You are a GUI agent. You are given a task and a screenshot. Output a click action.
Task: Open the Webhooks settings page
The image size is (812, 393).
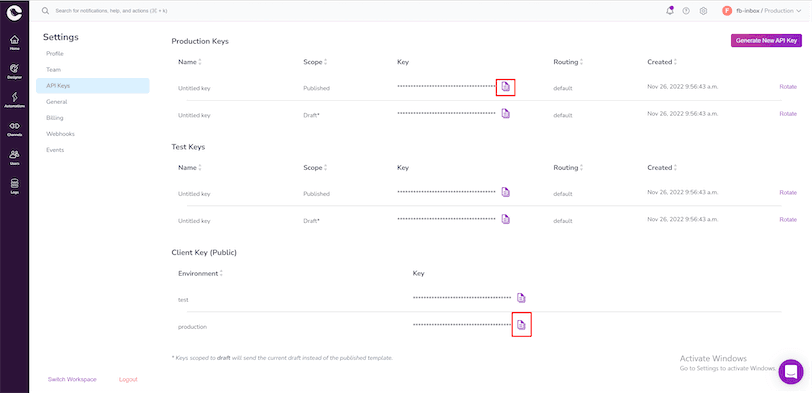(x=60, y=134)
